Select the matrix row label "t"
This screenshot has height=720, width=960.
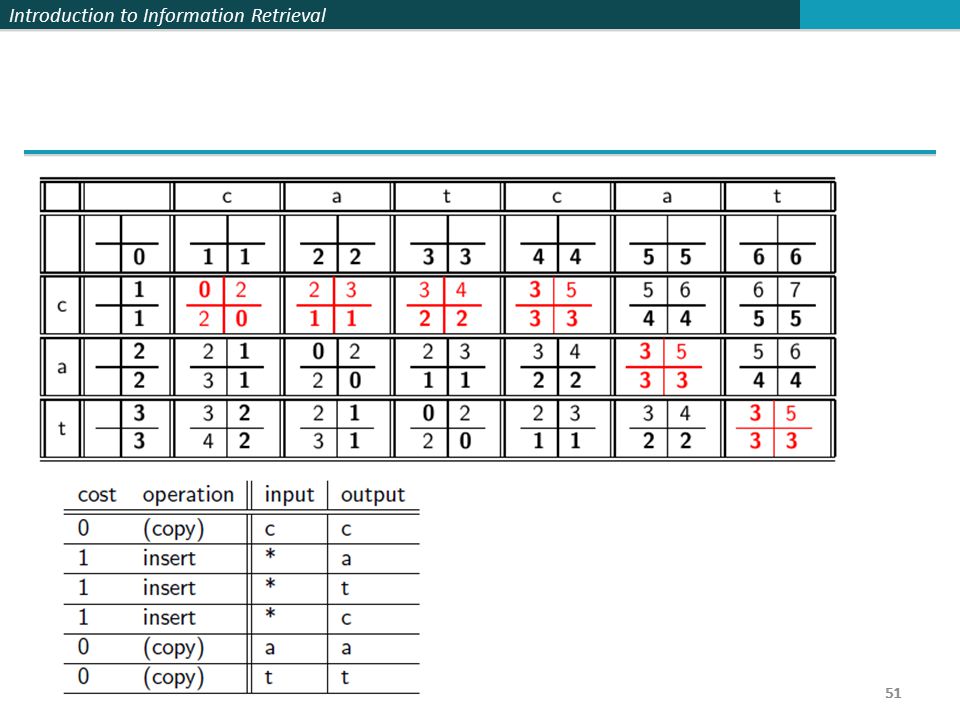[62, 428]
